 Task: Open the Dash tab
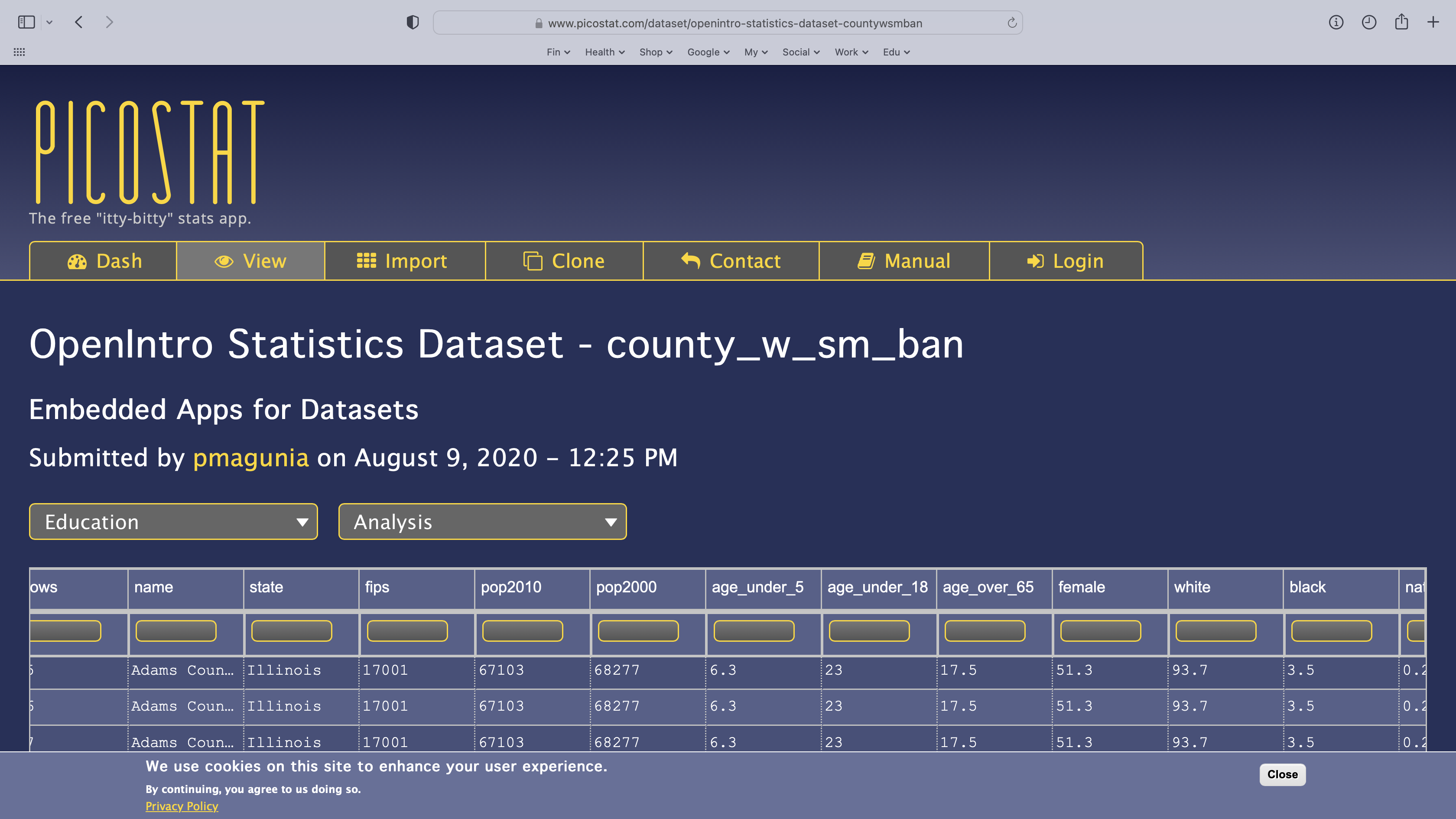(104, 261)
